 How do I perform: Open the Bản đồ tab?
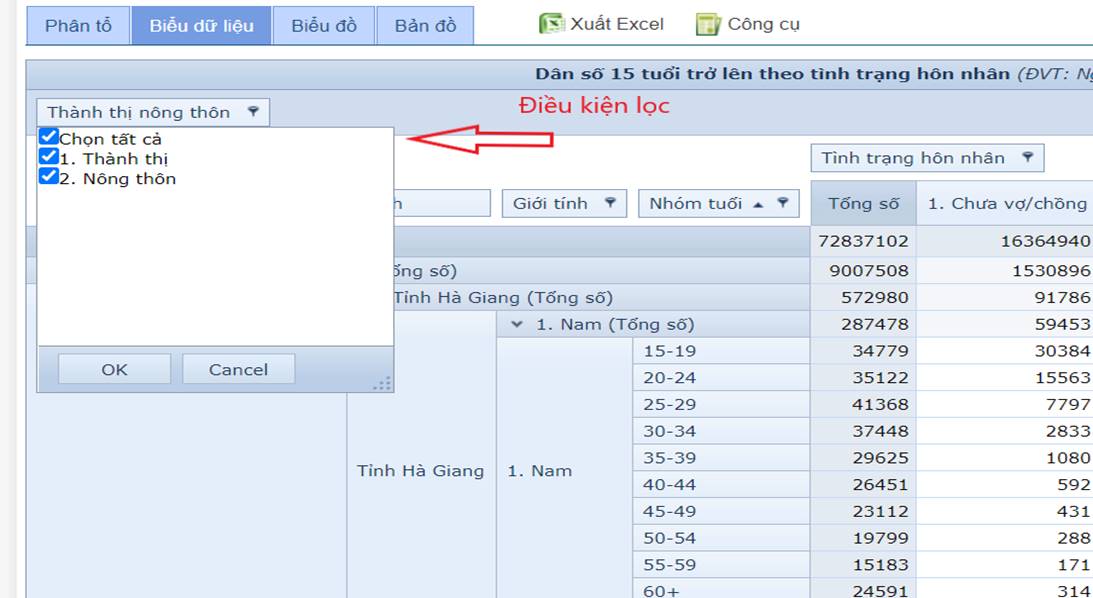coord(425,26)
